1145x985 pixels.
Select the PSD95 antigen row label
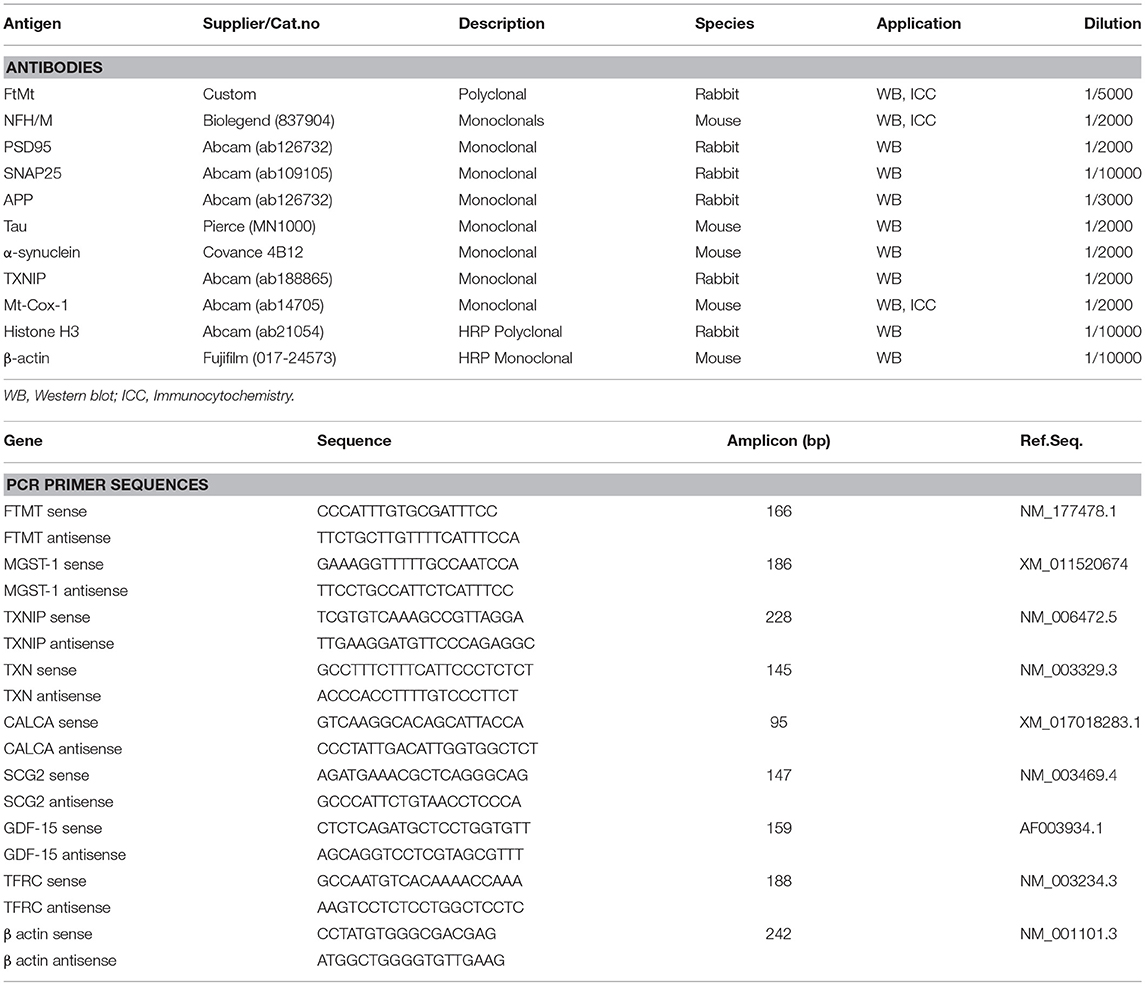[x=27, y=147]
